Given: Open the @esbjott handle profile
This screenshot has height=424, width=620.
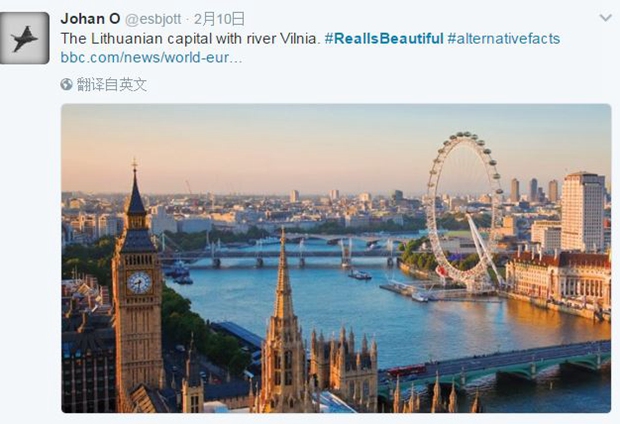Looking at the screenshot, I should [153, 19].
